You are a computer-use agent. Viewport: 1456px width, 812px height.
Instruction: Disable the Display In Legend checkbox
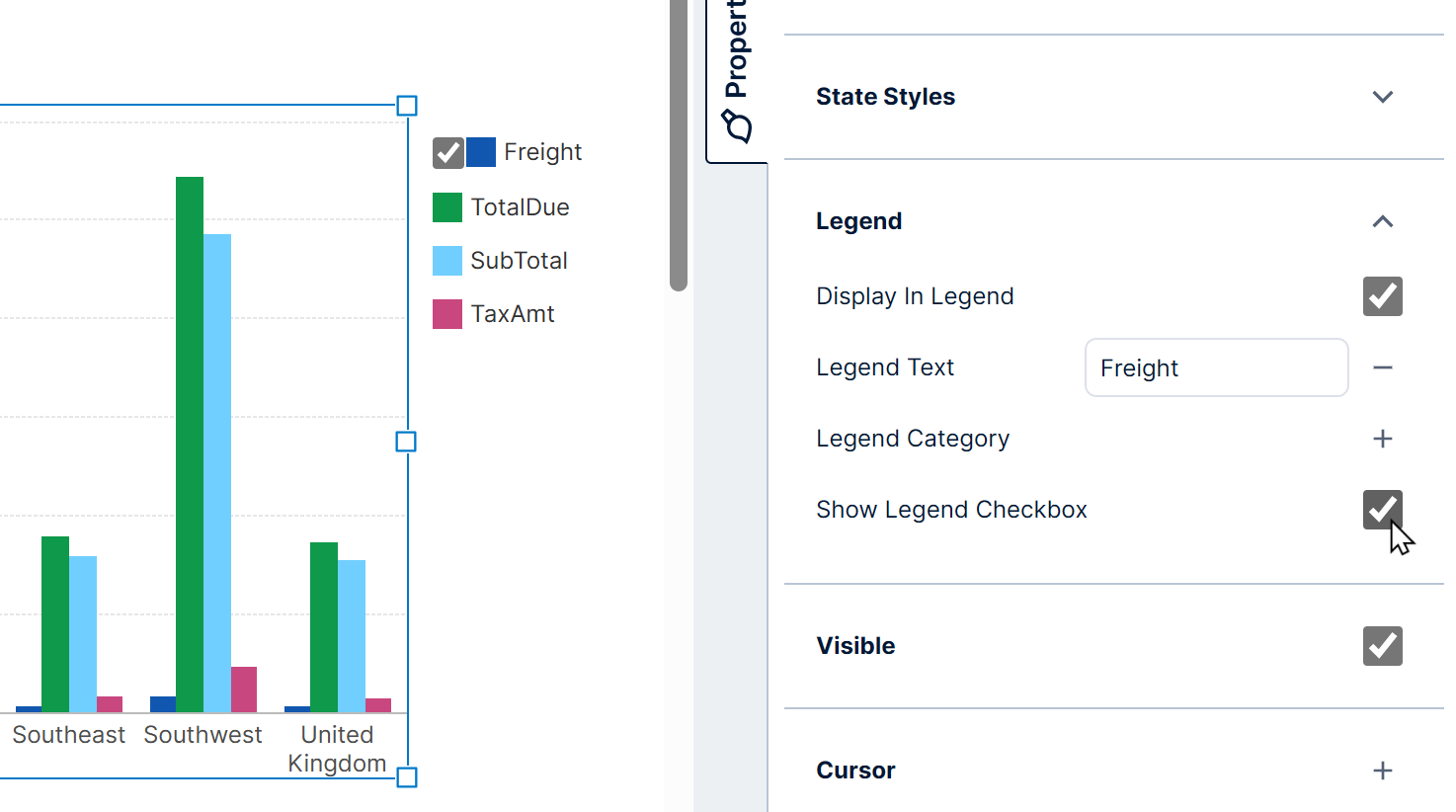click(x=1382, y=296)
